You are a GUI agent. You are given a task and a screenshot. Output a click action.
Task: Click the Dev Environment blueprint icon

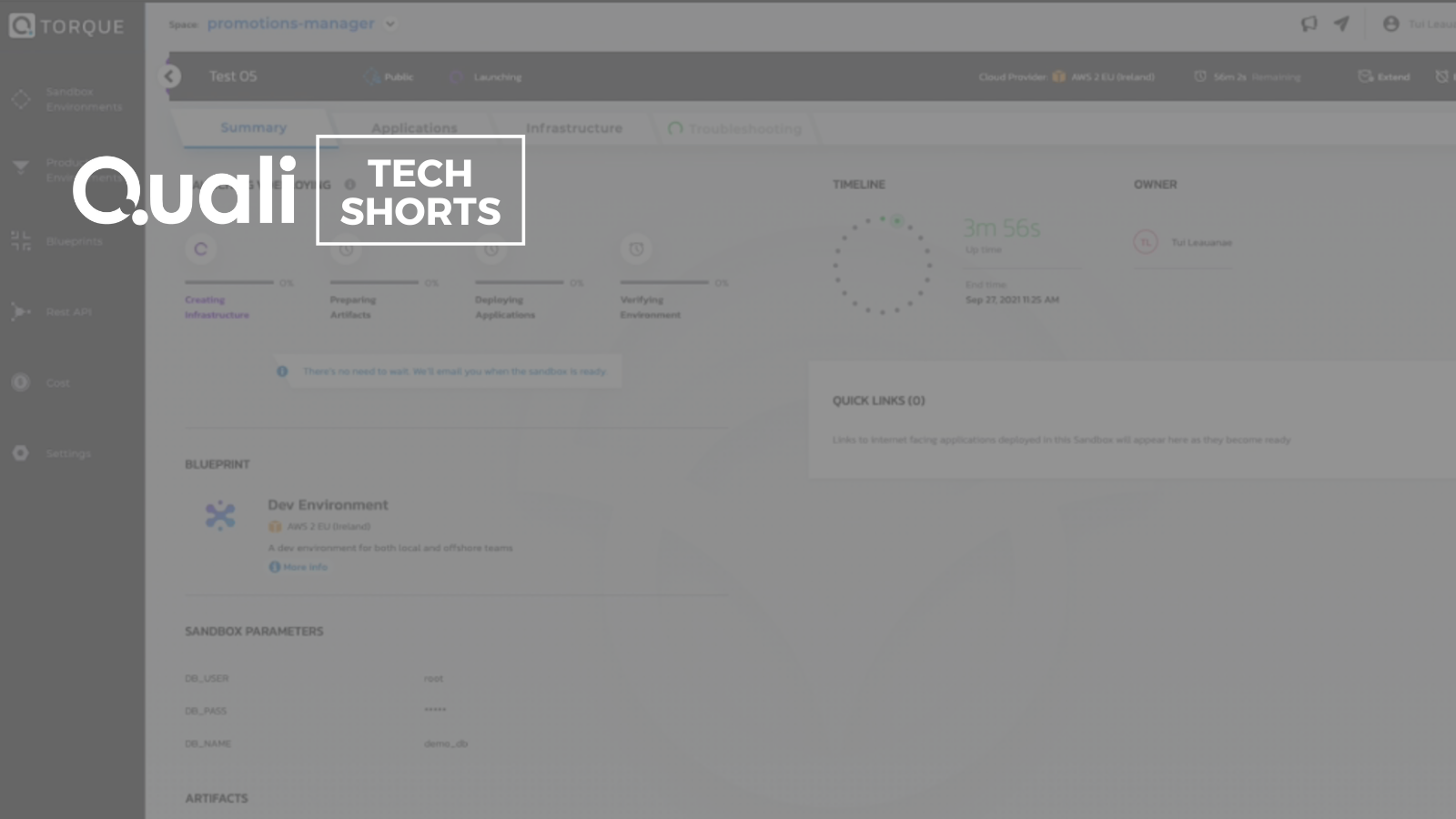pyautogui.click(x=220, y=516)
